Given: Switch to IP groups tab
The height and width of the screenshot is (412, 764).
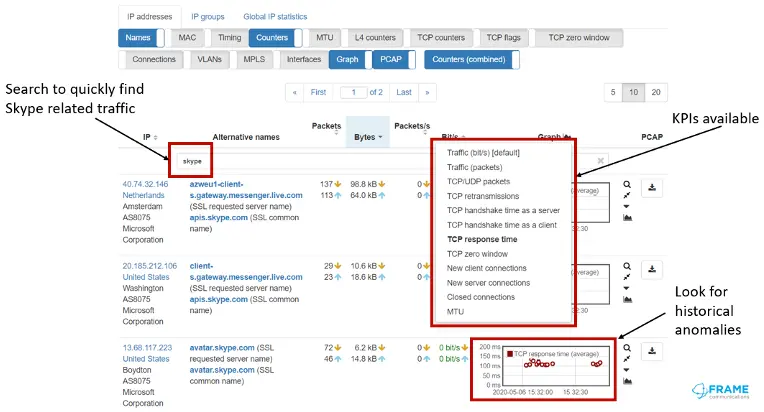Looking at the screenshot, I should (x=208, y=17).
